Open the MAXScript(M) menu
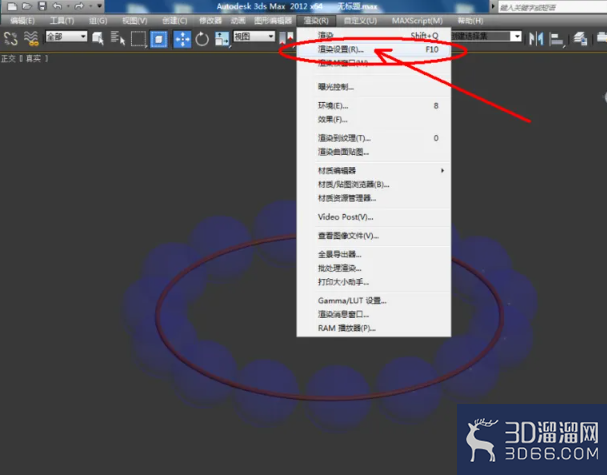Image resolution: width=607 pixels, height=475 pixels. [417, 21]
